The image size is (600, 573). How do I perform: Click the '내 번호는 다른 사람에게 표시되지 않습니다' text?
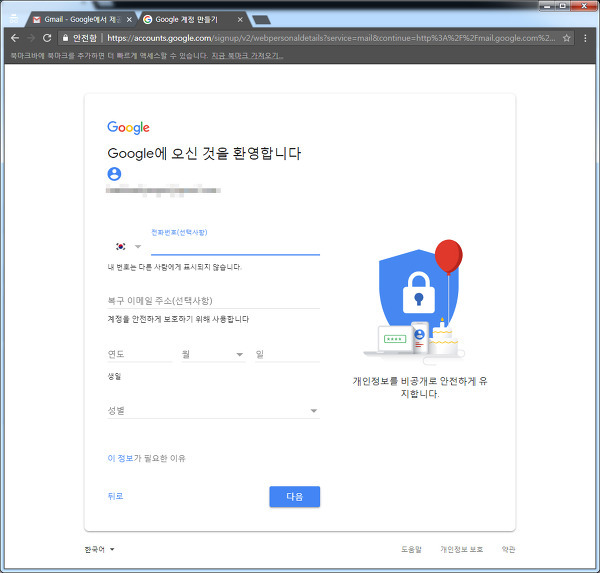coord(174,267)
